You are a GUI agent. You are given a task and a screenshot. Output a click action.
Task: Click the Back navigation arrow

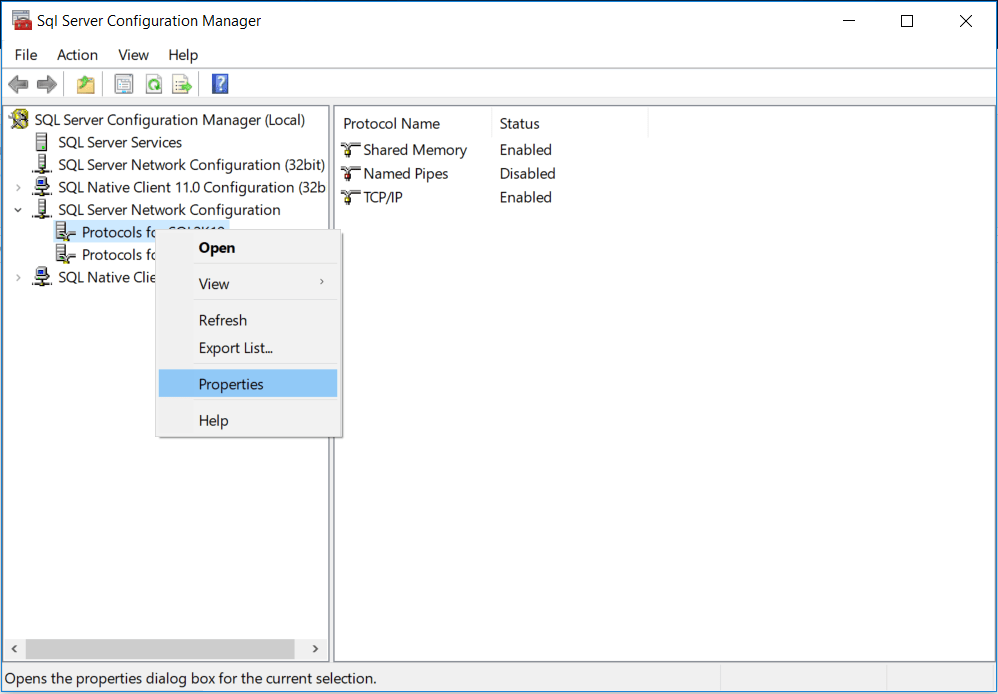tap(18, 84)
